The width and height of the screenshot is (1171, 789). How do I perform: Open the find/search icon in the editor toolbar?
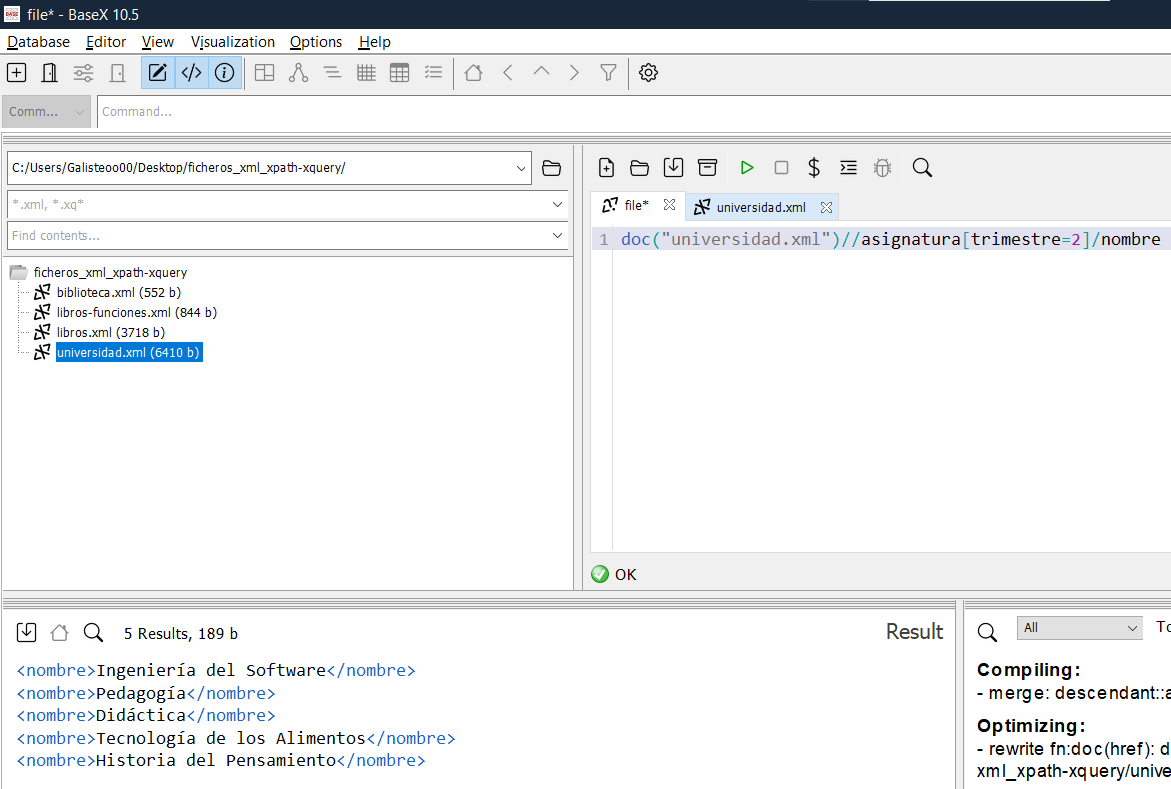[x=921, y=167]
